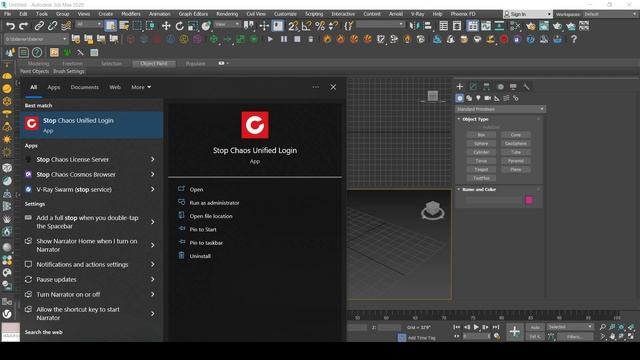Choose the Select Object tool
This screenshot has width=640, height=360.
point(110,26)
